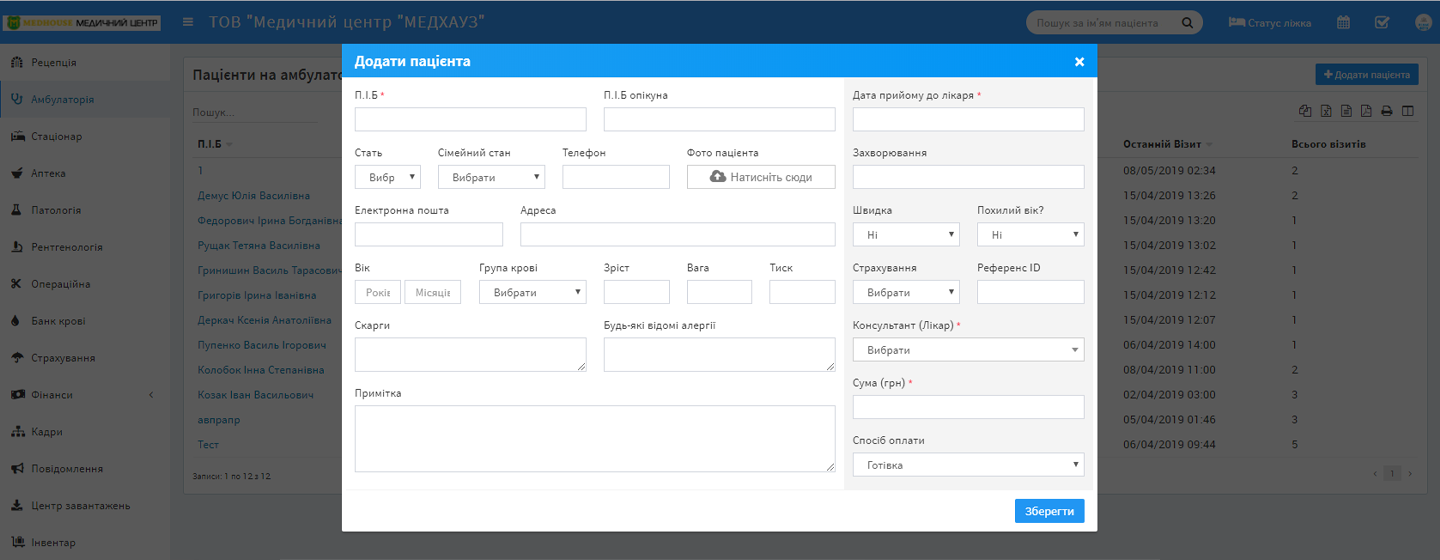
Task: Click the Страхування umbrella icon
Action: pyautogui.click(x=16, y=358)
